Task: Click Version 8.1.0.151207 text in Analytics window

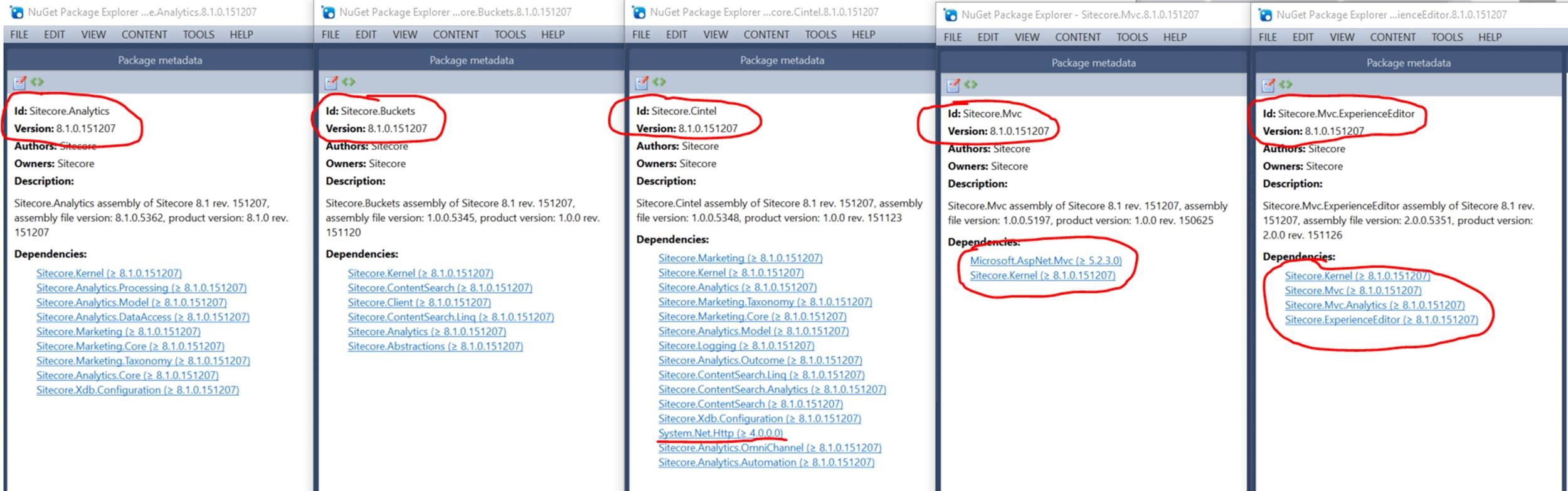Action: (65, 129)
